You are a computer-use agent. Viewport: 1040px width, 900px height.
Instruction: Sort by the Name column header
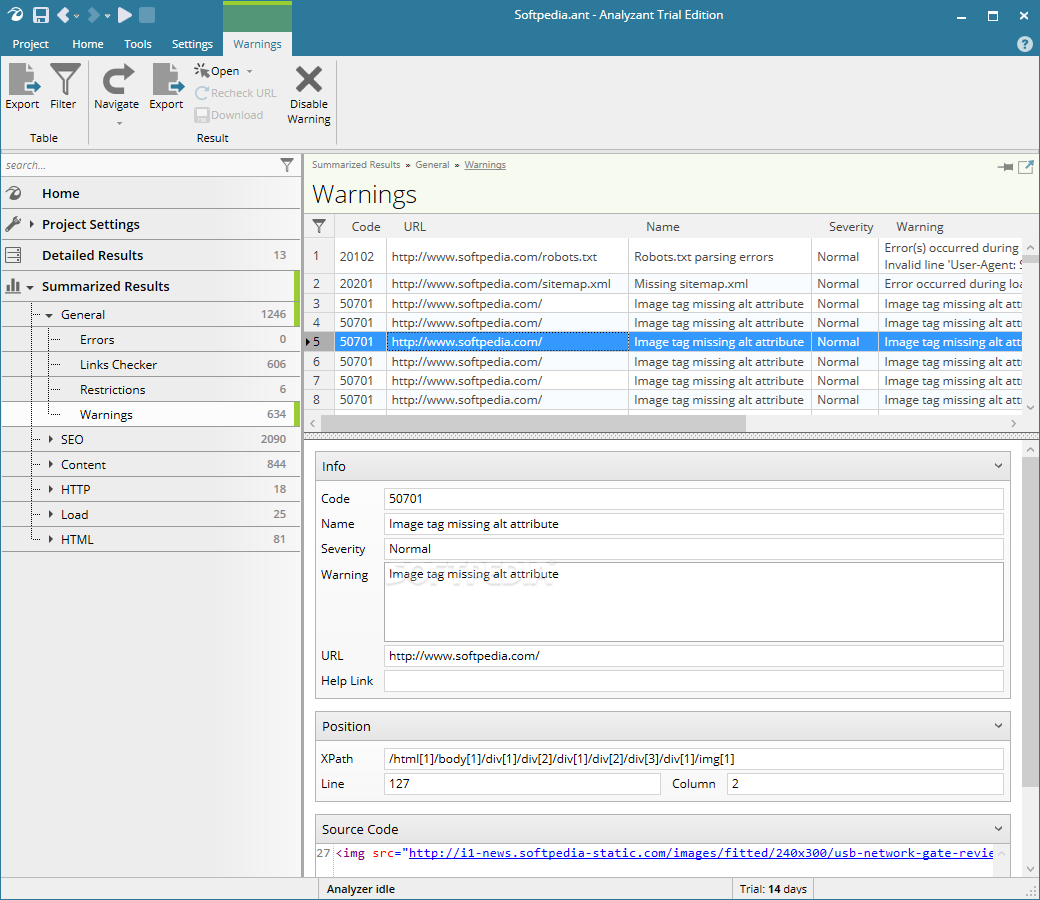(x=663, y=227)
